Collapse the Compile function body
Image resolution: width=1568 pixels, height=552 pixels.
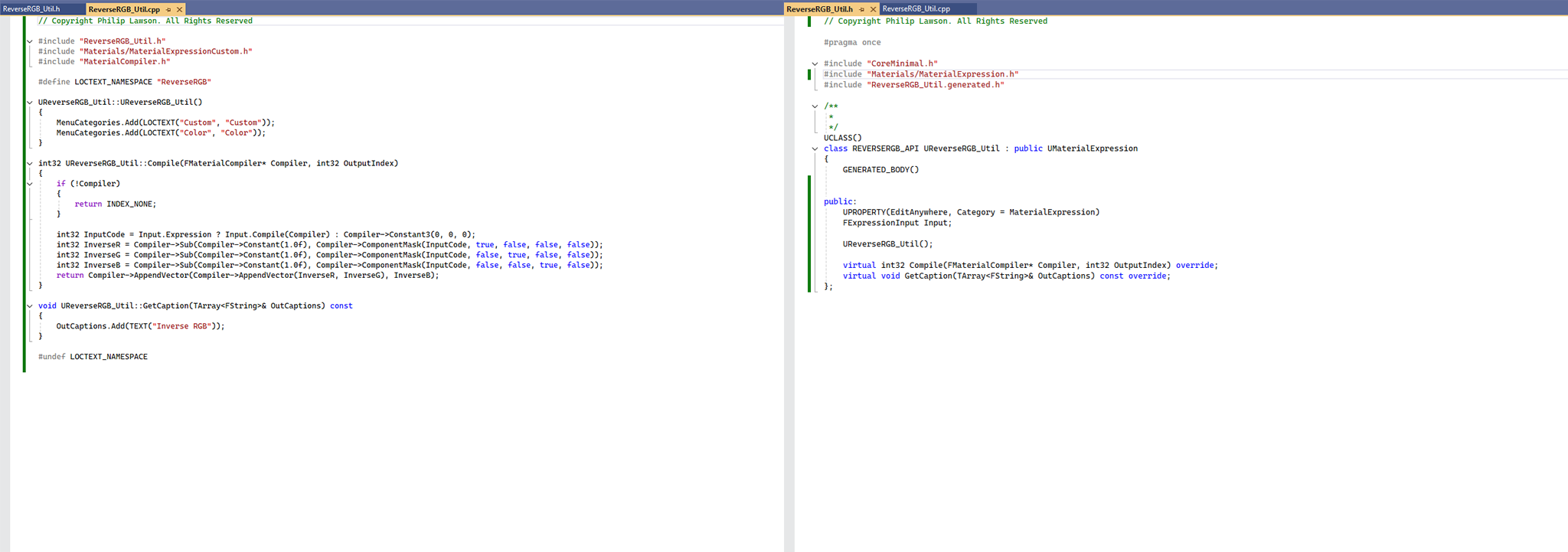click(30, 164)
